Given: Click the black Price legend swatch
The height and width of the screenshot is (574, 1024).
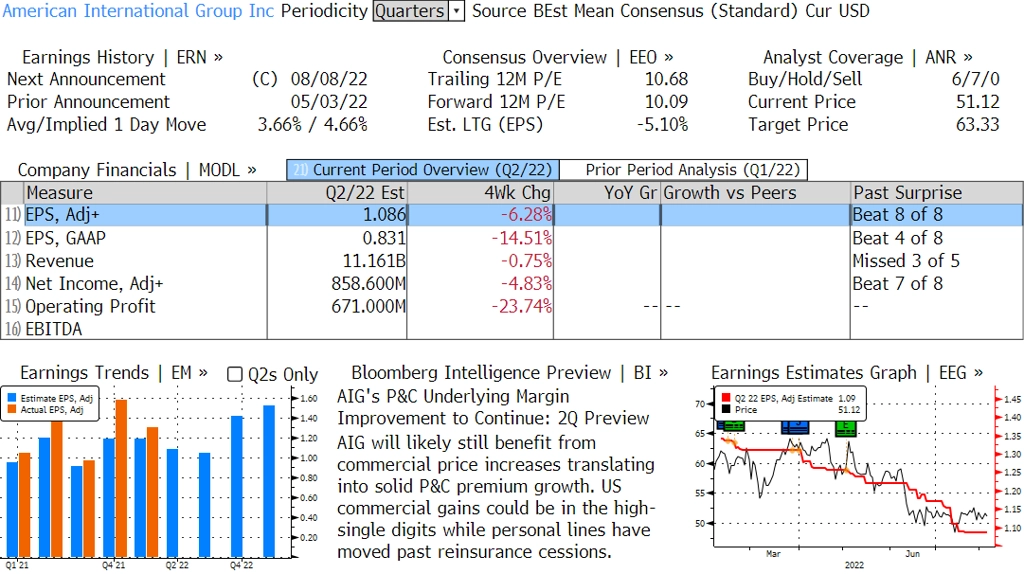Looking at the screenshot, I should pos(726,409).
